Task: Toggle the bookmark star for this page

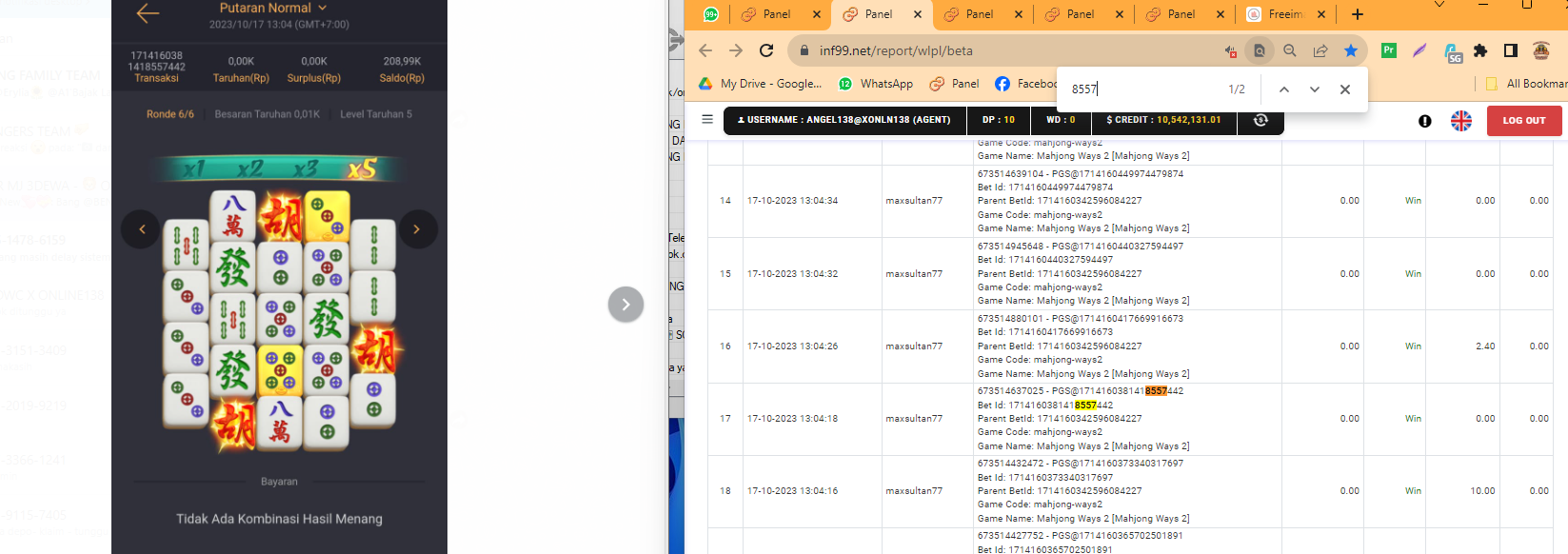Action: 1351,51
